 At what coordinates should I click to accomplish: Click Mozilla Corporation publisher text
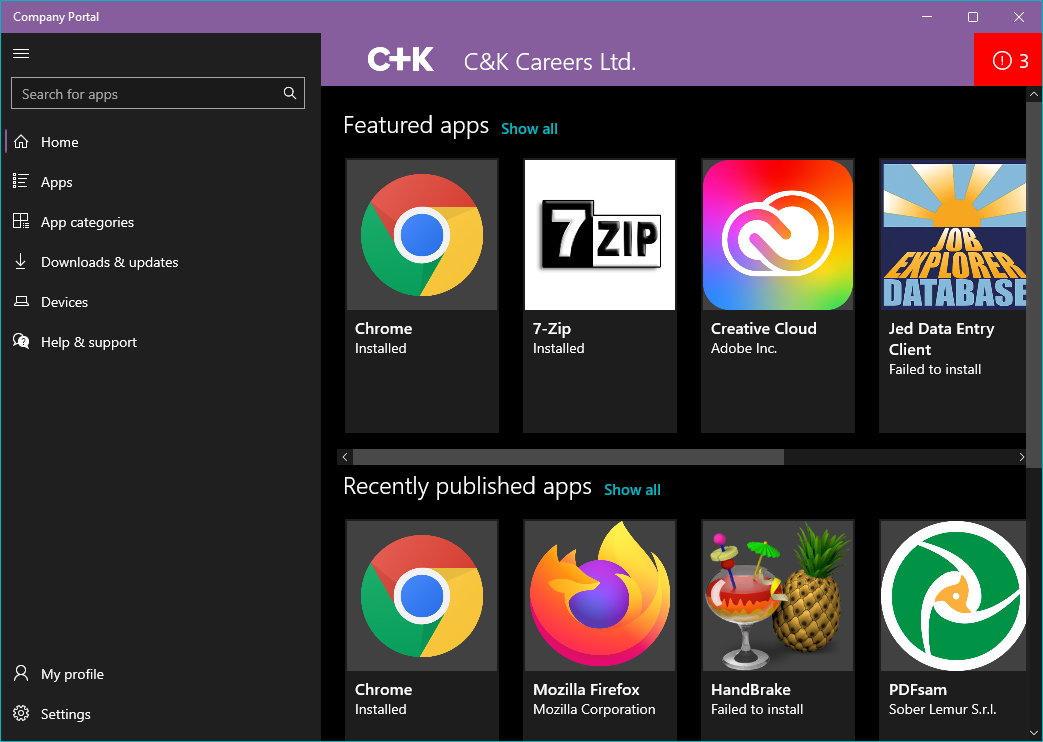594,709
